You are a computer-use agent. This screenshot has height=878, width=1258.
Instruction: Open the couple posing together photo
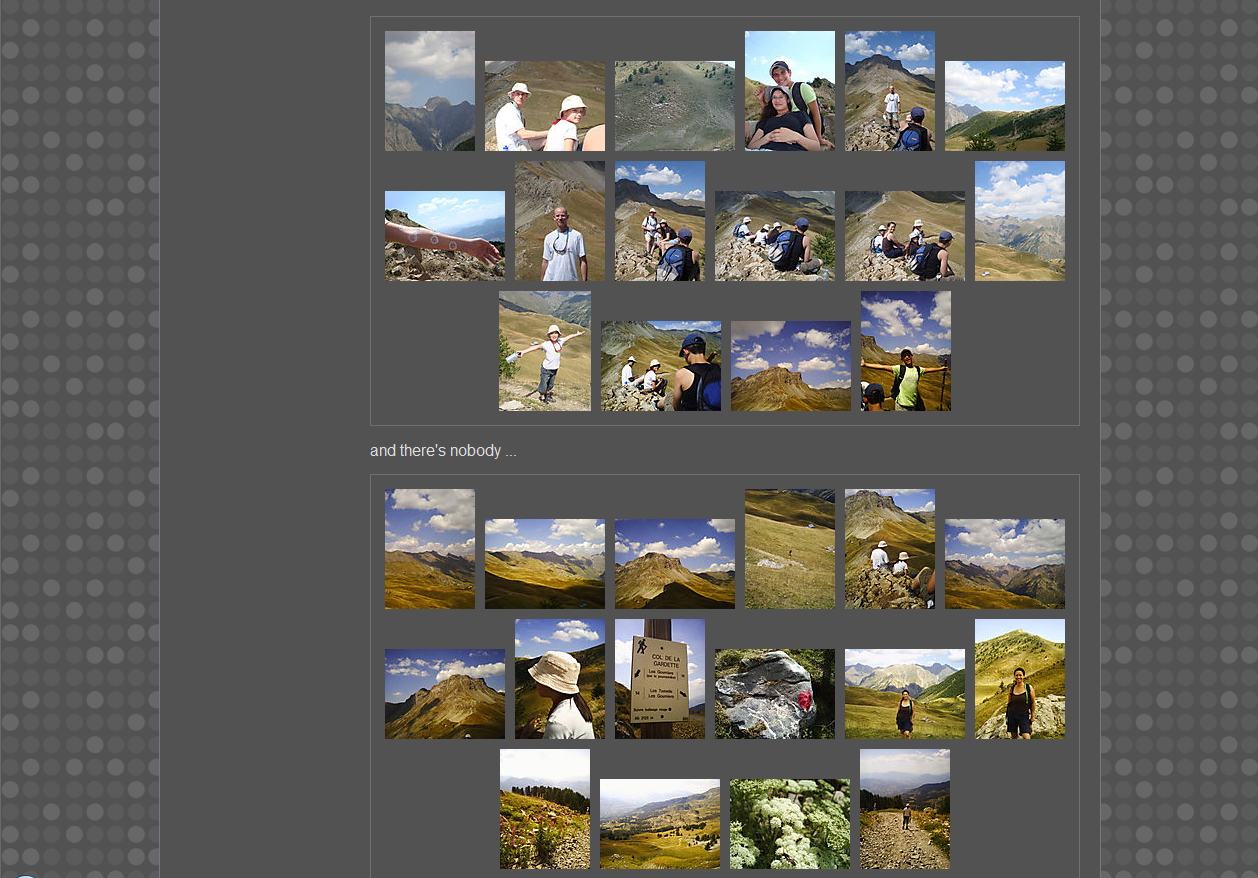789,91
